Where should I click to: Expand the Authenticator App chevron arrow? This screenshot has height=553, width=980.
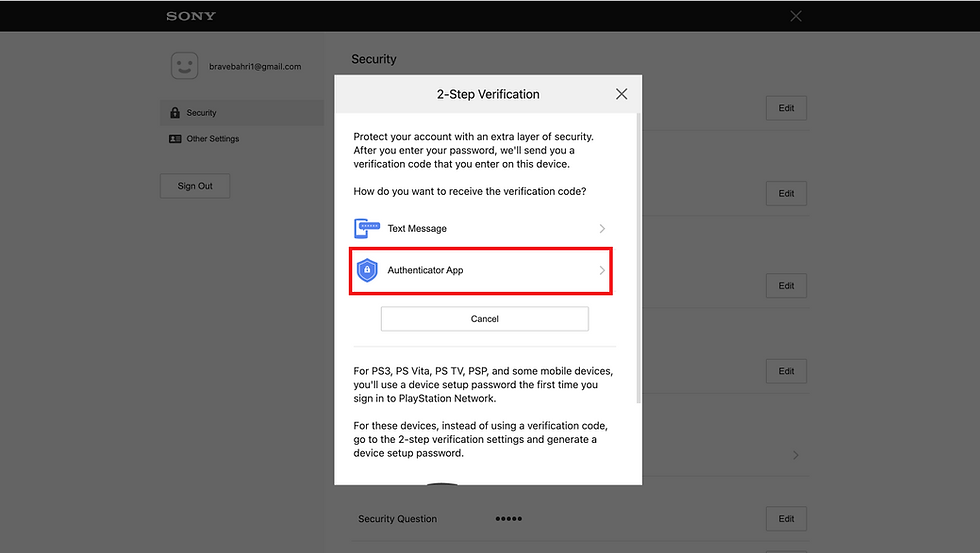602,271
